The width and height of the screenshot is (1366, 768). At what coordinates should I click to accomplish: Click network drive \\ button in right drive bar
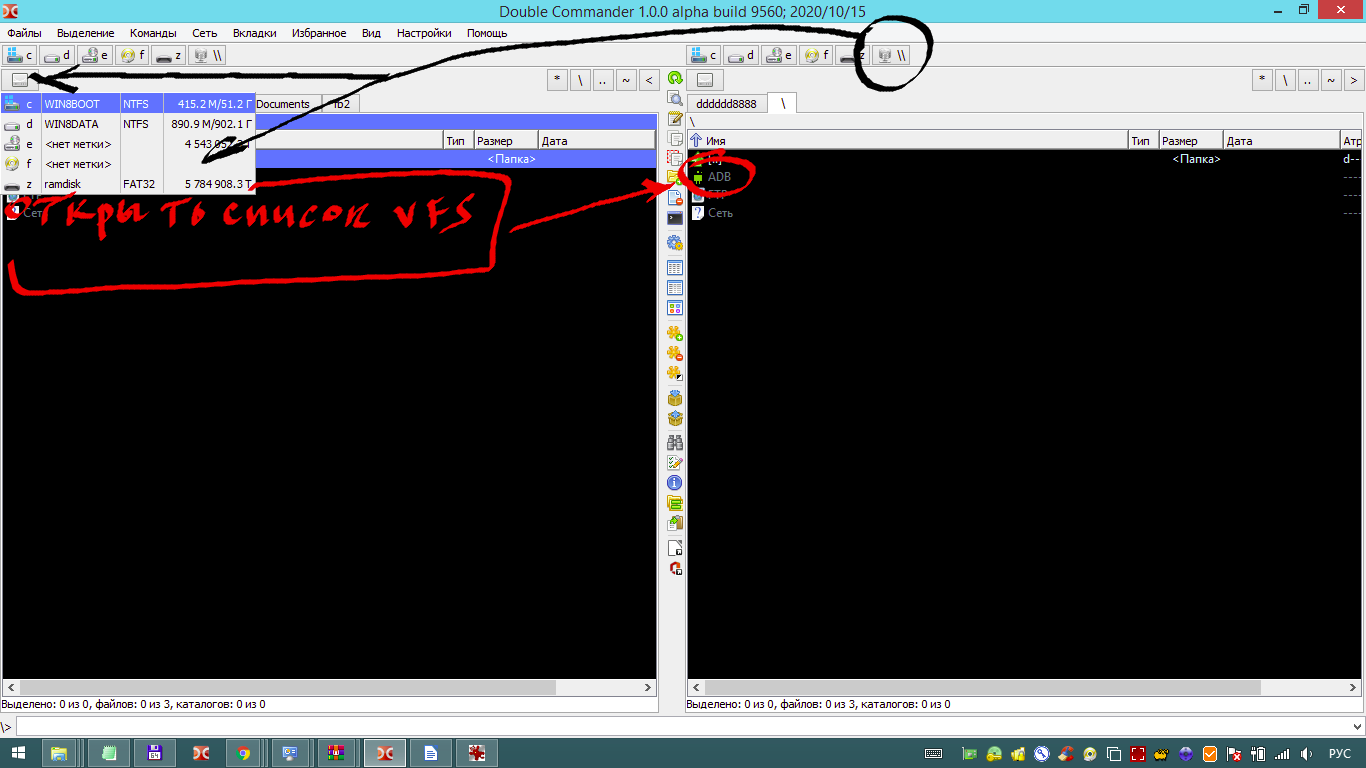892,56
